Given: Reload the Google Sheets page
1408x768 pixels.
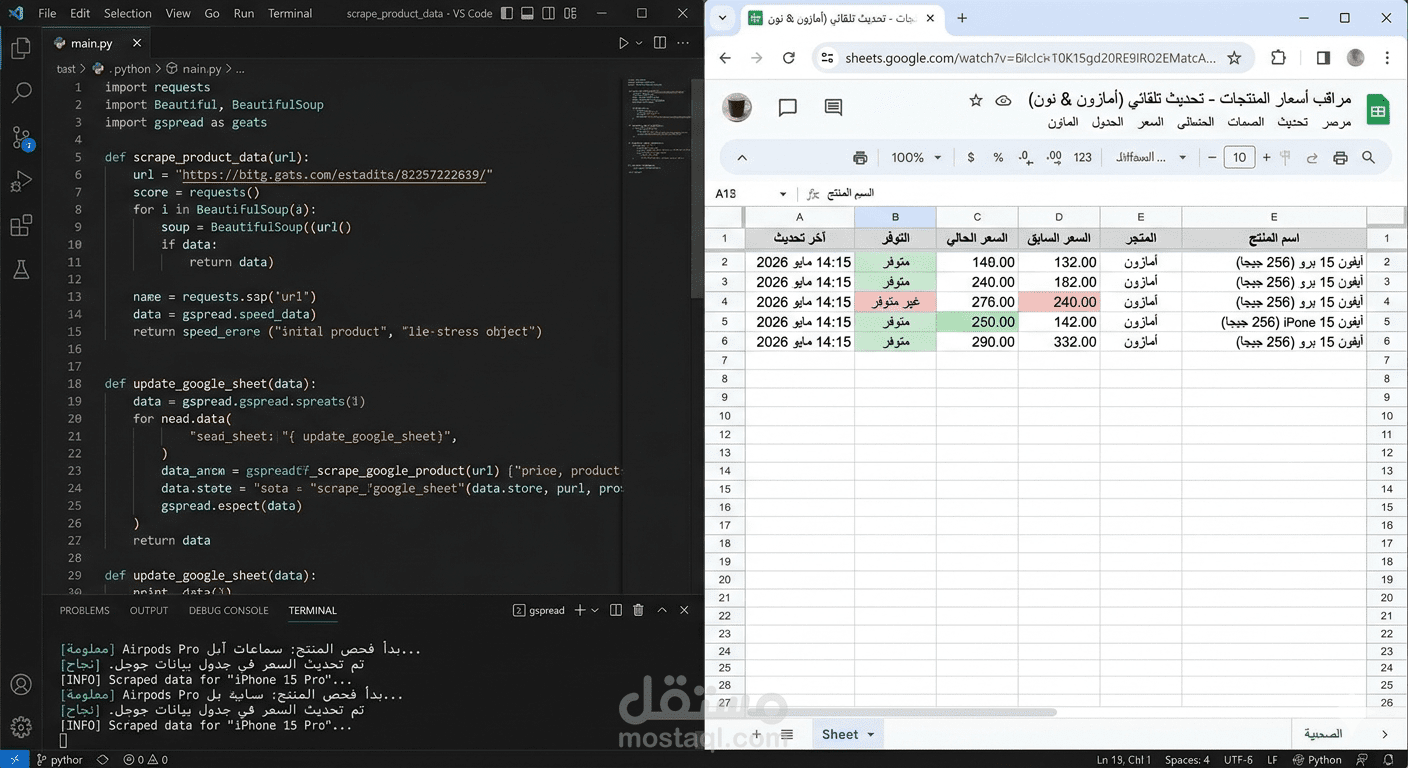Looking at the screenshot, I should (789, 58).
